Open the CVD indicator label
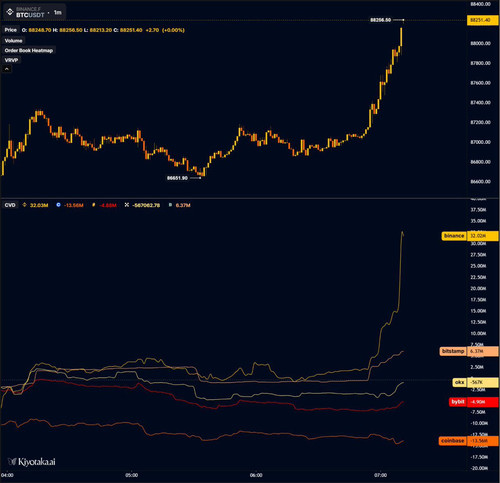 coord(10,205)
